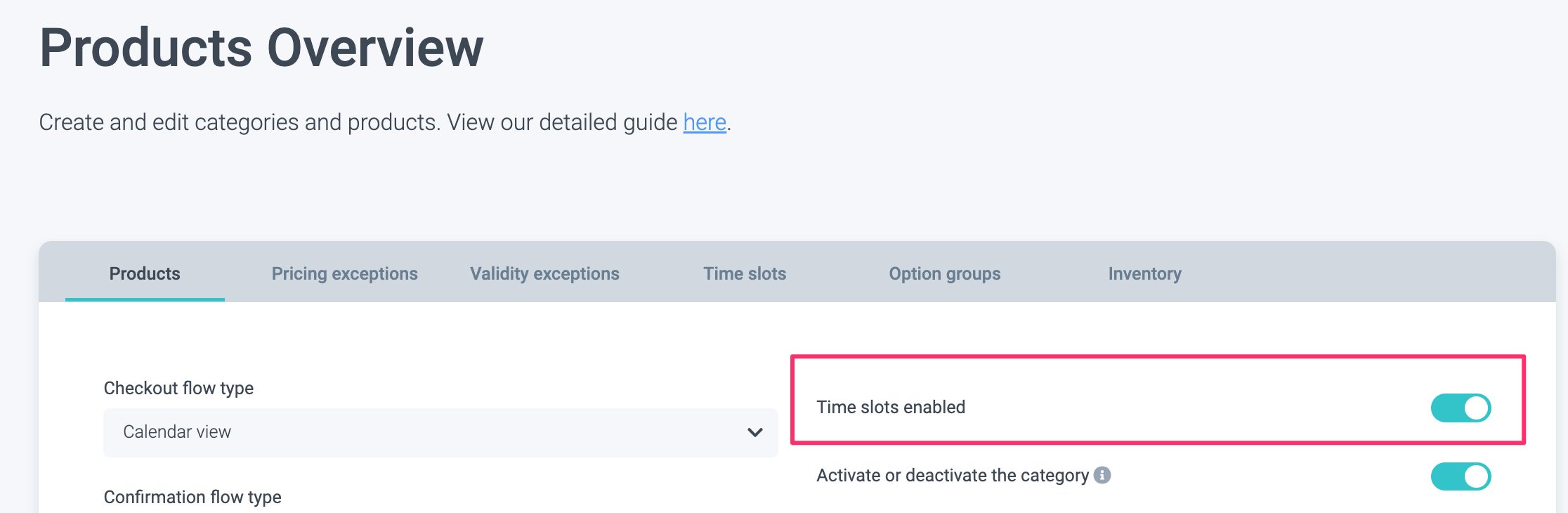Switch to the Products tab
The height and width of the screenshot is (513, 1568).
click(145, 273)
